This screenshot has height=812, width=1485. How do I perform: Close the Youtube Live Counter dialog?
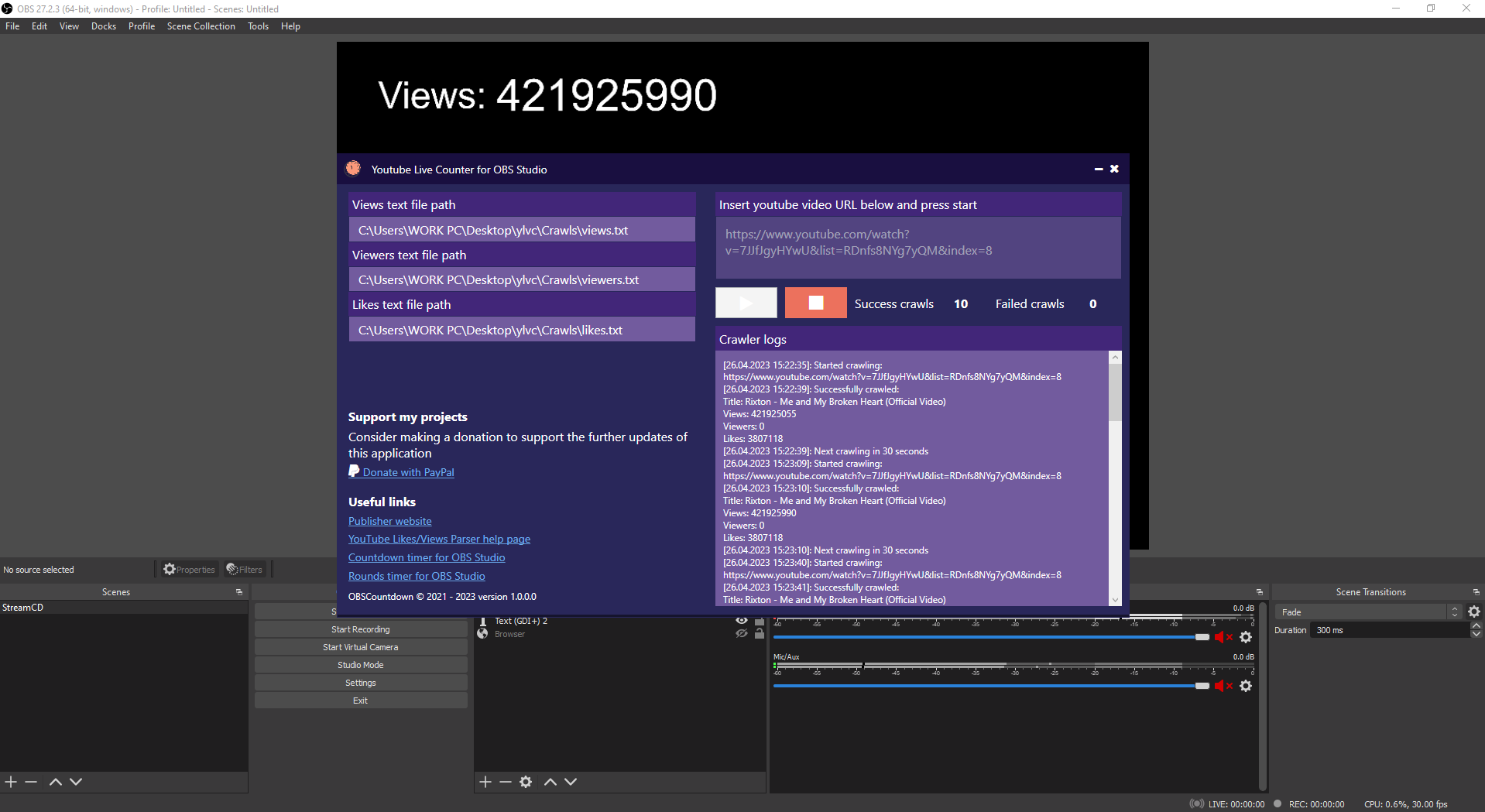pyautogui.click(x=1114, y=169)
